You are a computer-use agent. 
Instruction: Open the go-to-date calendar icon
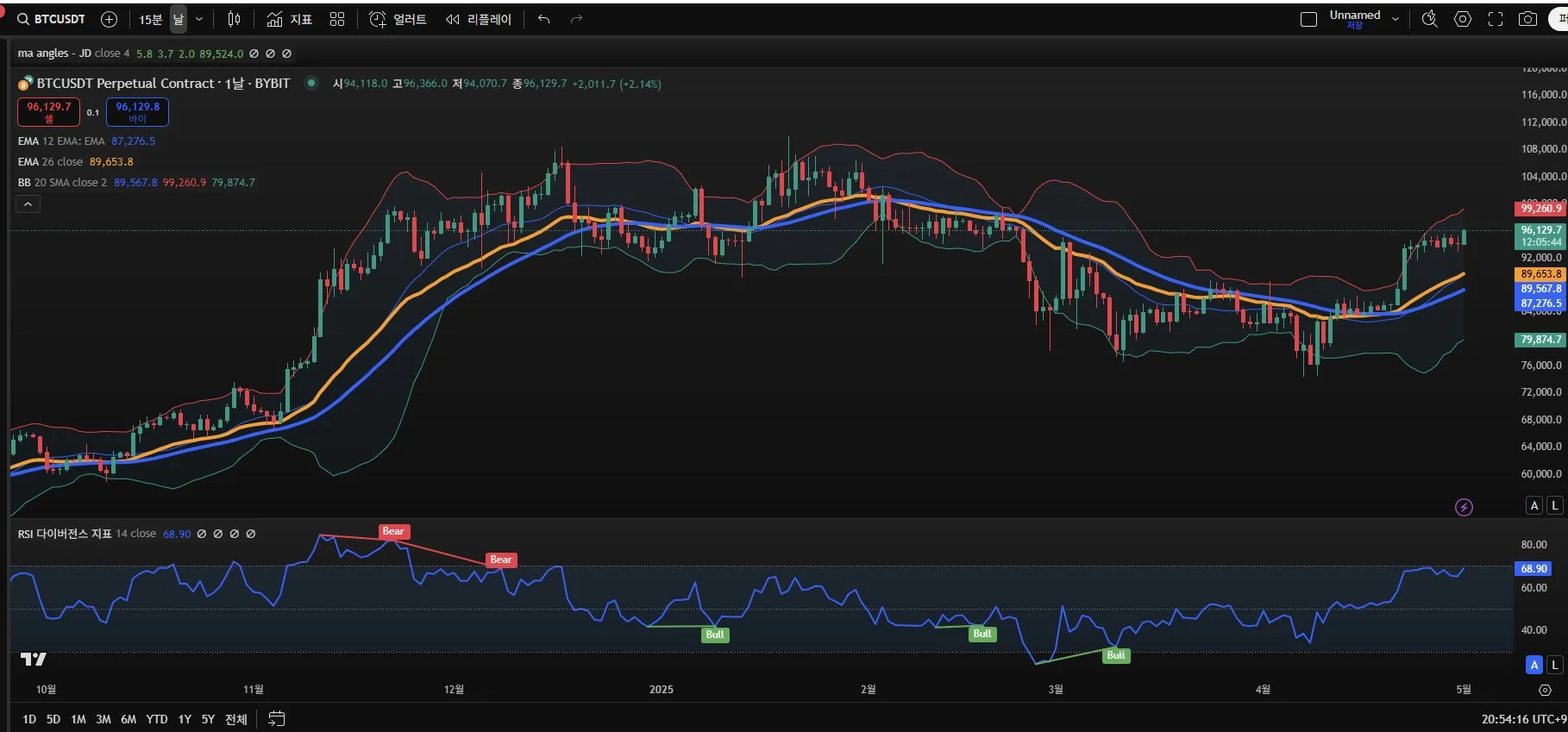click(276, 718)
